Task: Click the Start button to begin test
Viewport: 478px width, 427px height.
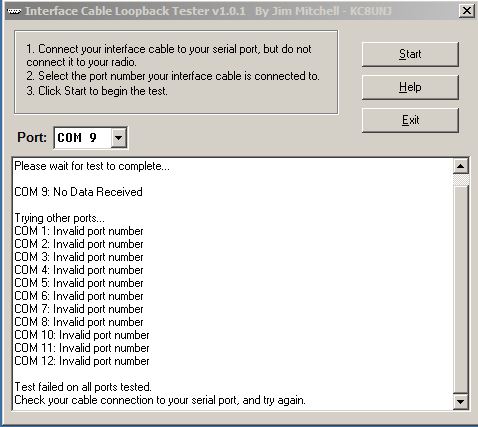Action: 410,54
